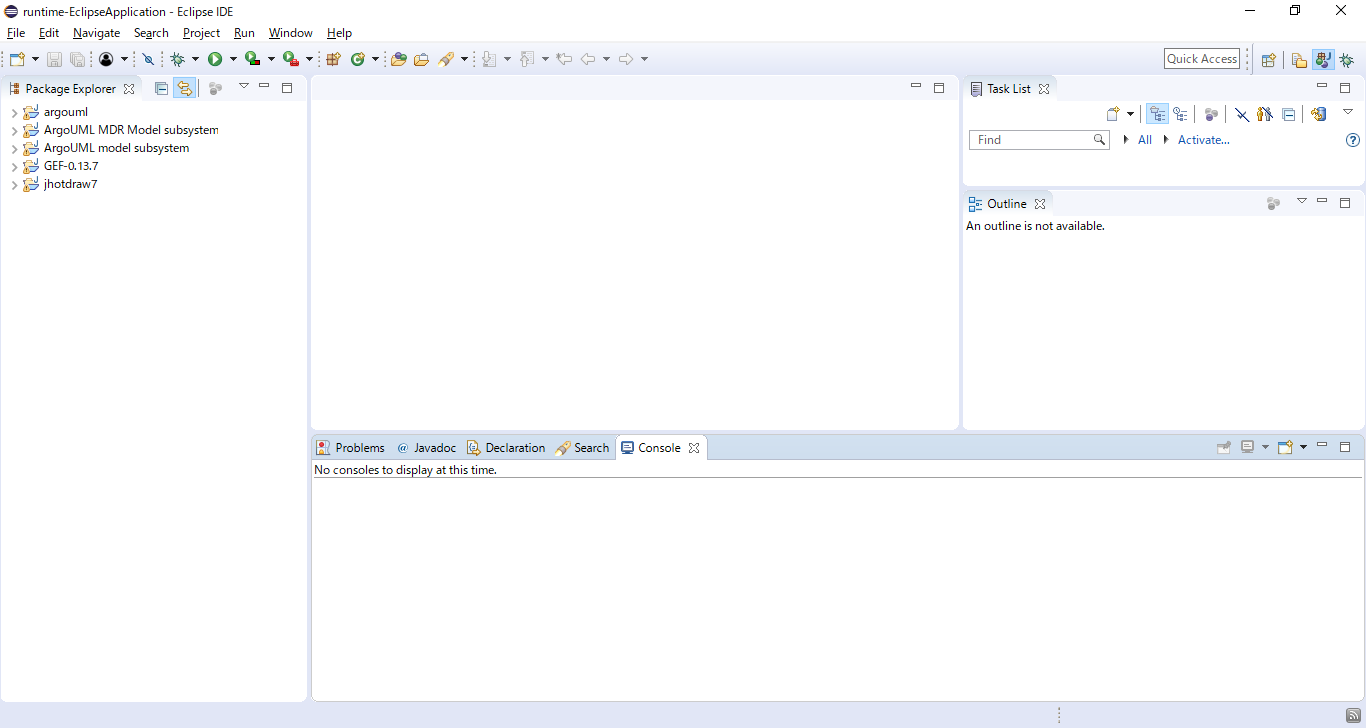Image resolution: width=1366 pixels, height=728 pixels.
Task: Expand ArgoUML model subsystem project
Action: click(x=14, y=148)
